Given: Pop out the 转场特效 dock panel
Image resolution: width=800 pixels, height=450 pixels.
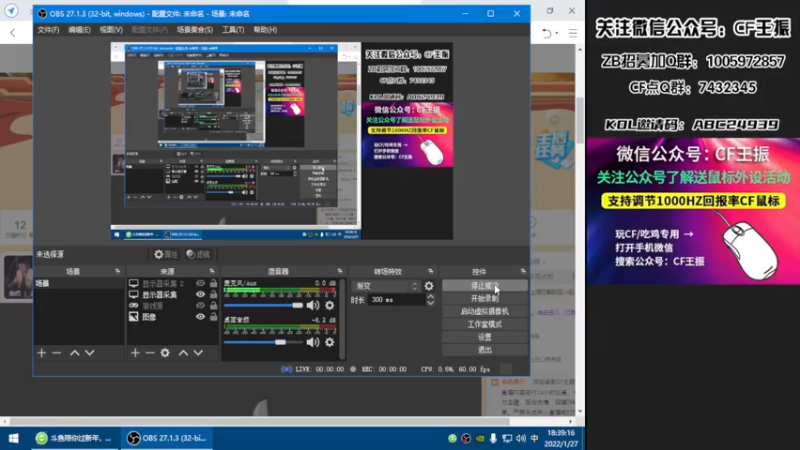Looking at the screenshot, I should click(x=431, y=271).
